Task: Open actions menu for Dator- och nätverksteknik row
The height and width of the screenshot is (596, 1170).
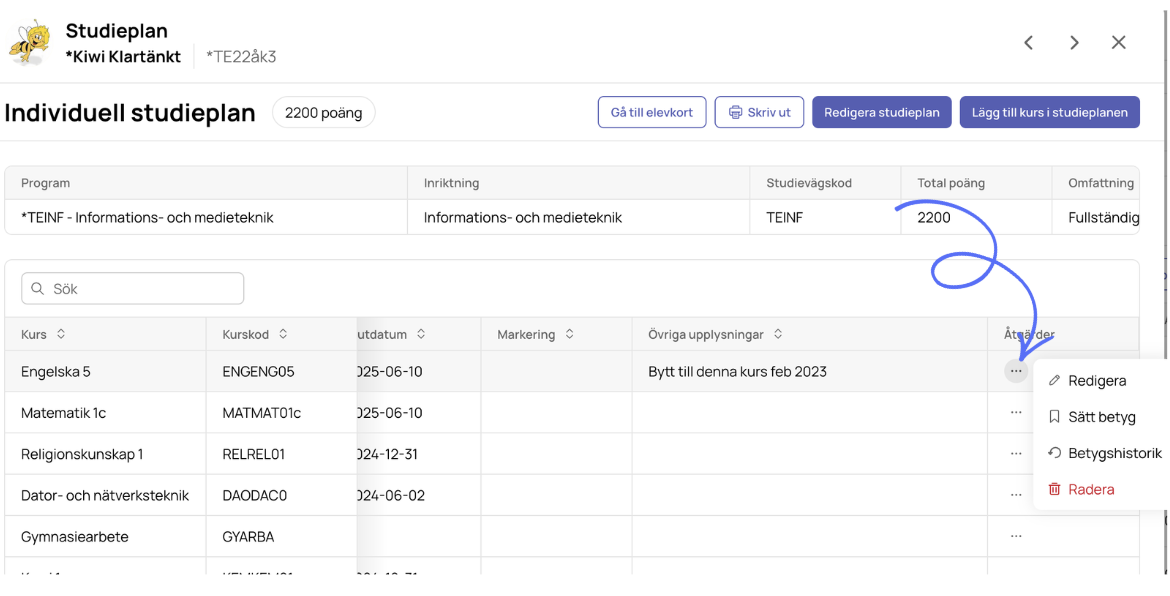Action: click(x=1016, y=495)
